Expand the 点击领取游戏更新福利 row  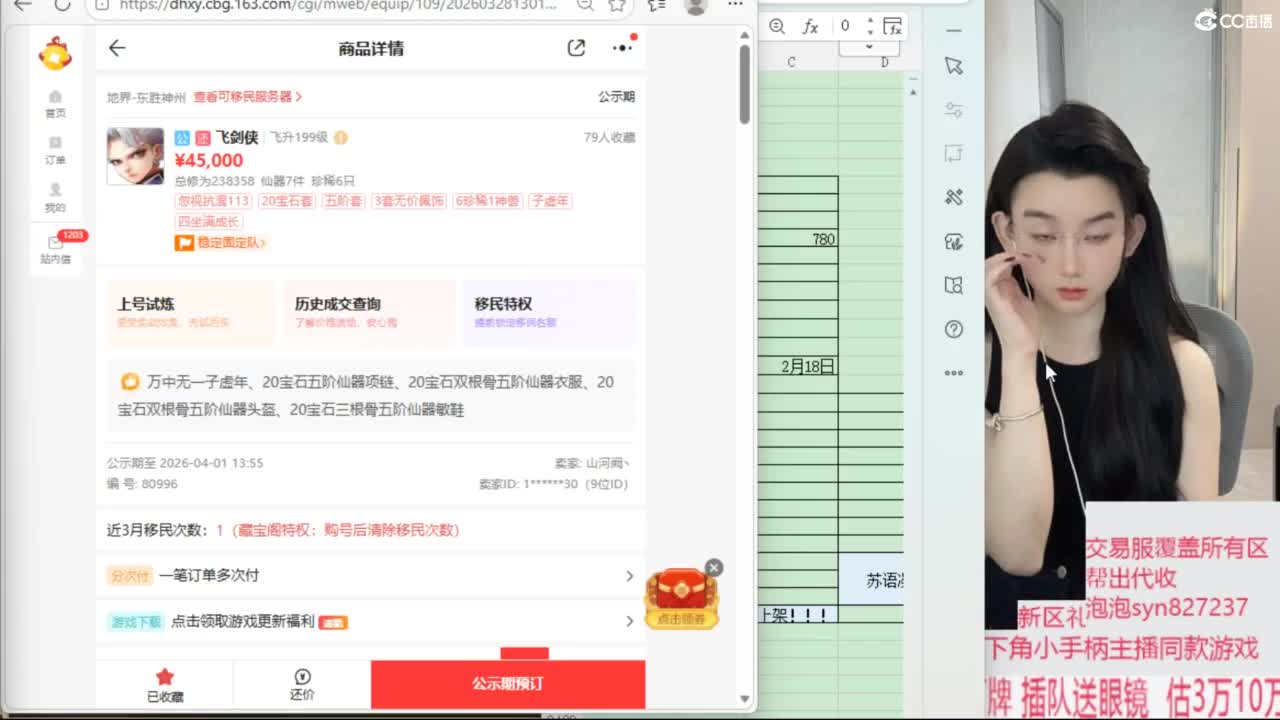pyautogui.click(x=371, y=621)
